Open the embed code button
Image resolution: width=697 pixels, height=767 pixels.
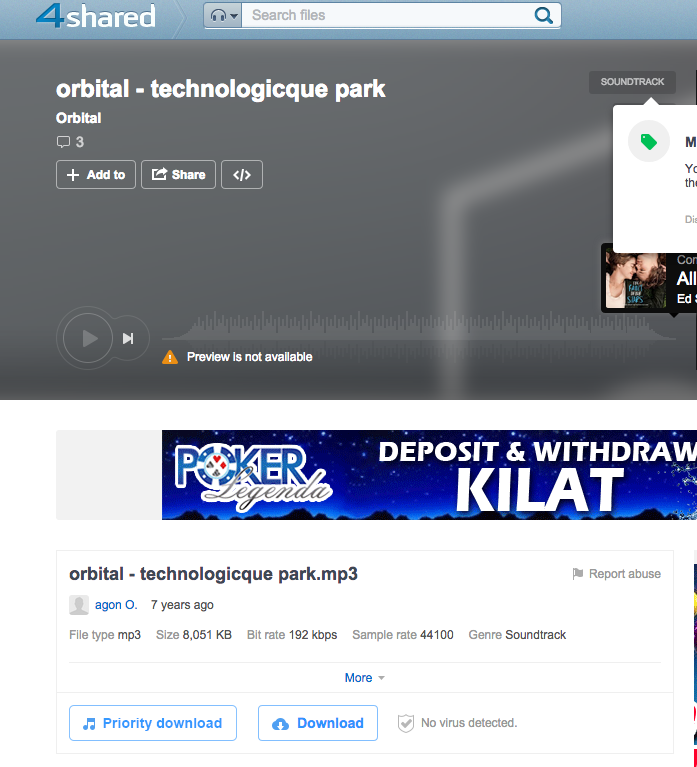(242, 175)
